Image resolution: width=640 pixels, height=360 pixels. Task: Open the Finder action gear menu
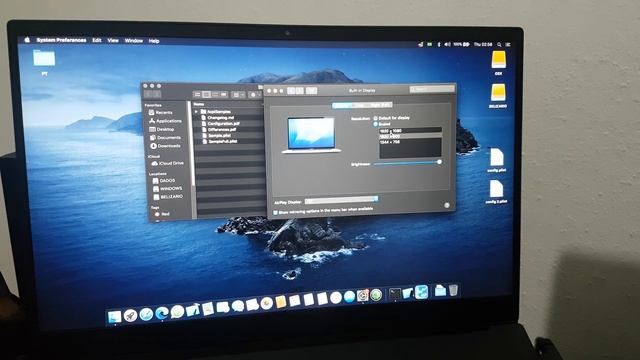[x=254, y=95]
